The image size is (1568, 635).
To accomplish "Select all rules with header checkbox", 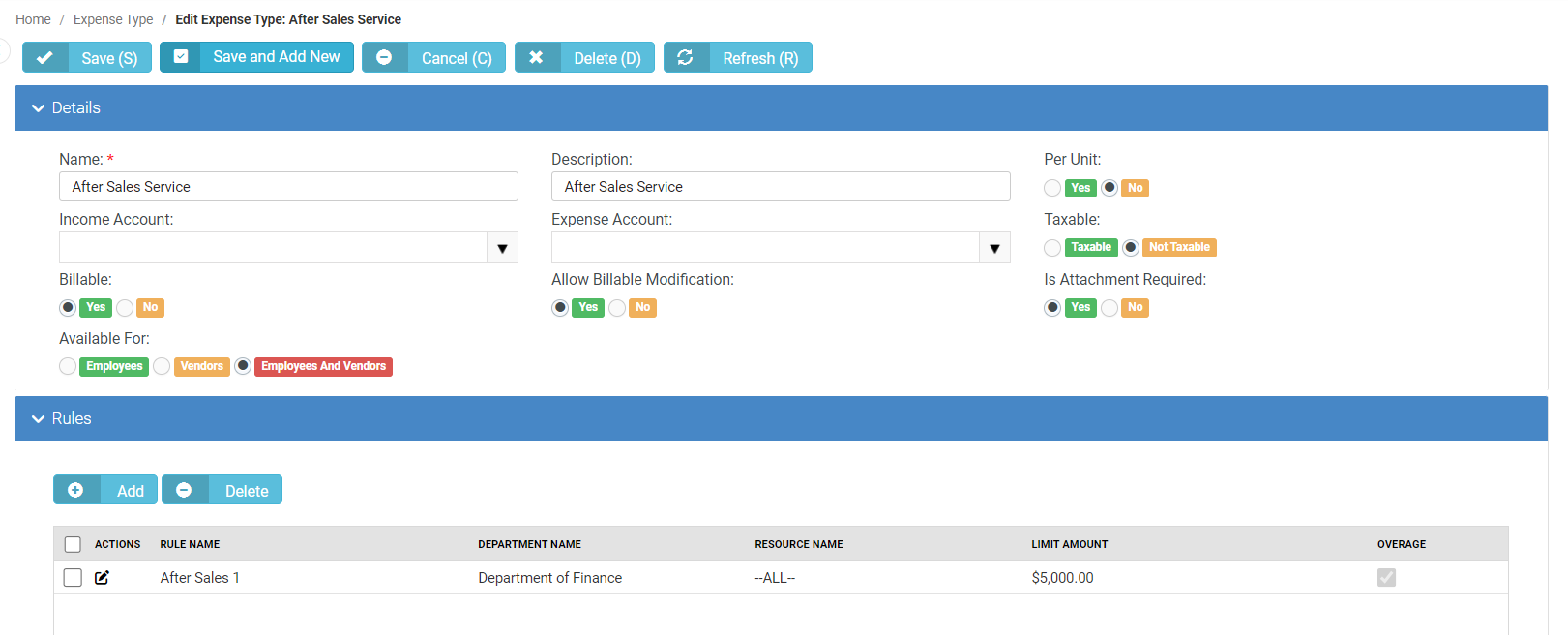I will [73, 544].
